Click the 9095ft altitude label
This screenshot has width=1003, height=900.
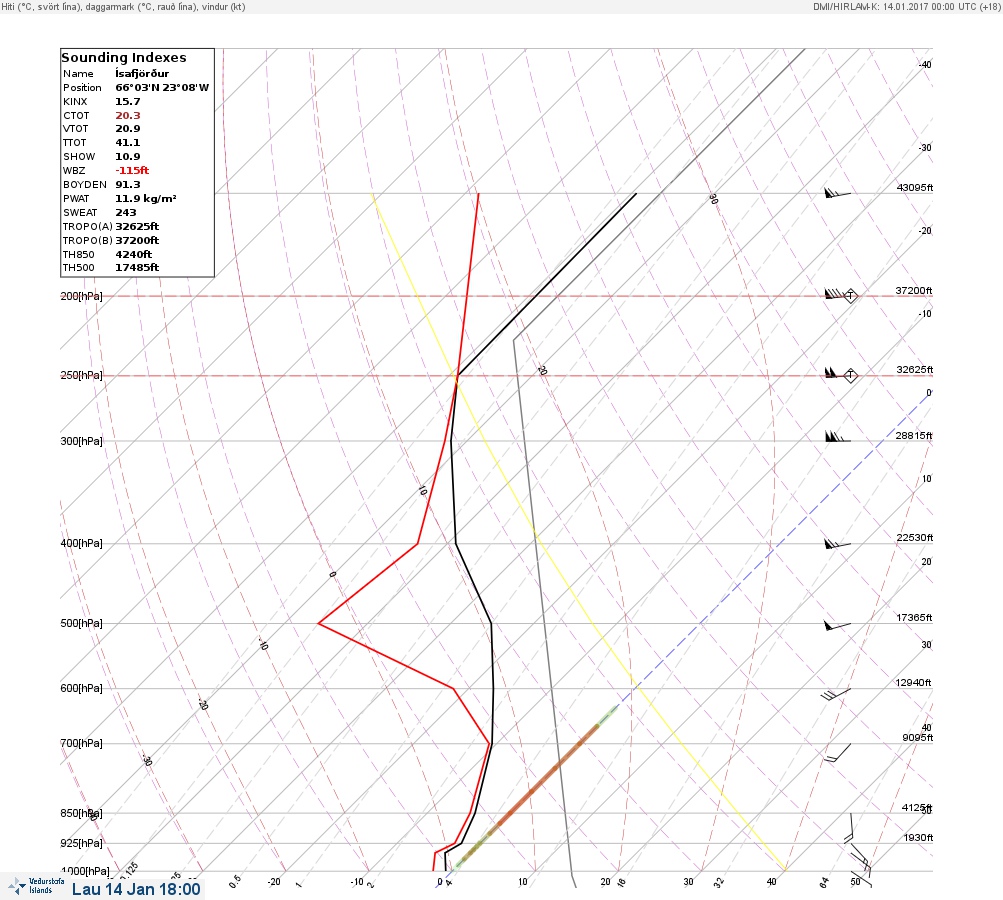pos(917,738)
